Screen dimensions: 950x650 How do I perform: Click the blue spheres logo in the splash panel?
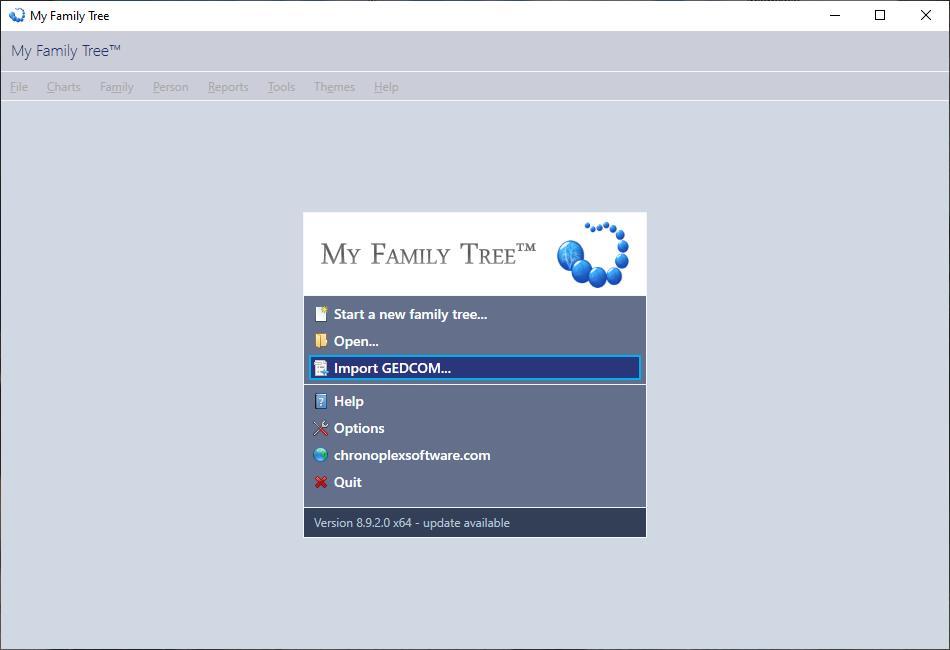tap(593, 254)
